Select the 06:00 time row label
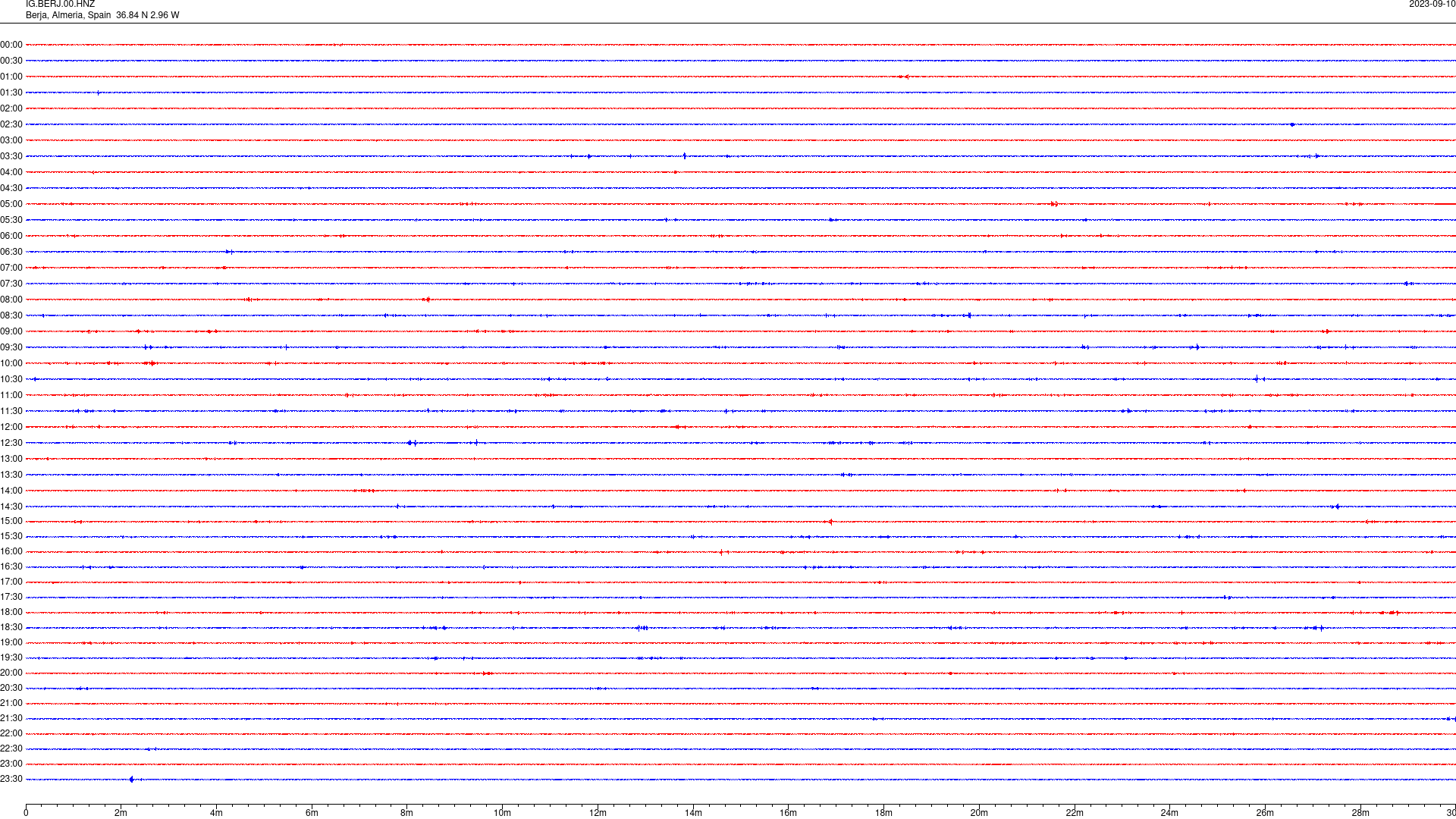Viewport: 1456px width, 819px height. coord(11,236)
